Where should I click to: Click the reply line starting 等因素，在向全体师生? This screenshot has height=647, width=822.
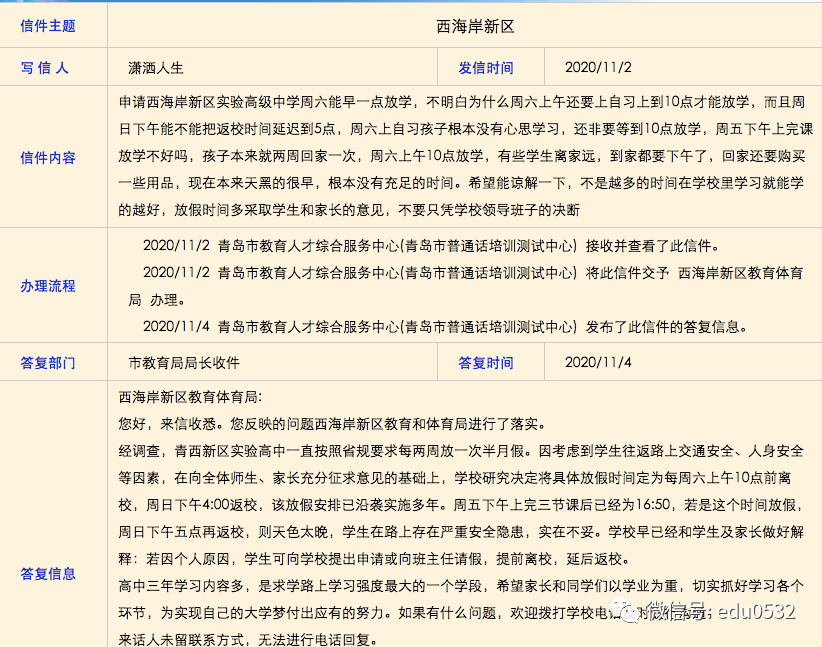[x=455, y=478]
